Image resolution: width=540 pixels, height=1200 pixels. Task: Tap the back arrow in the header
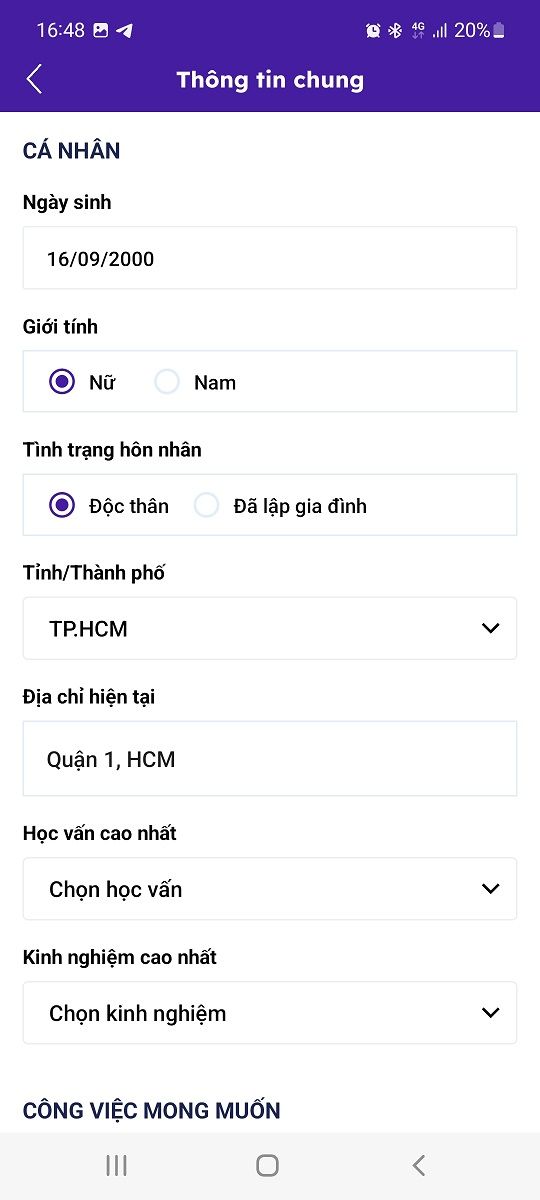pos(34,79)
